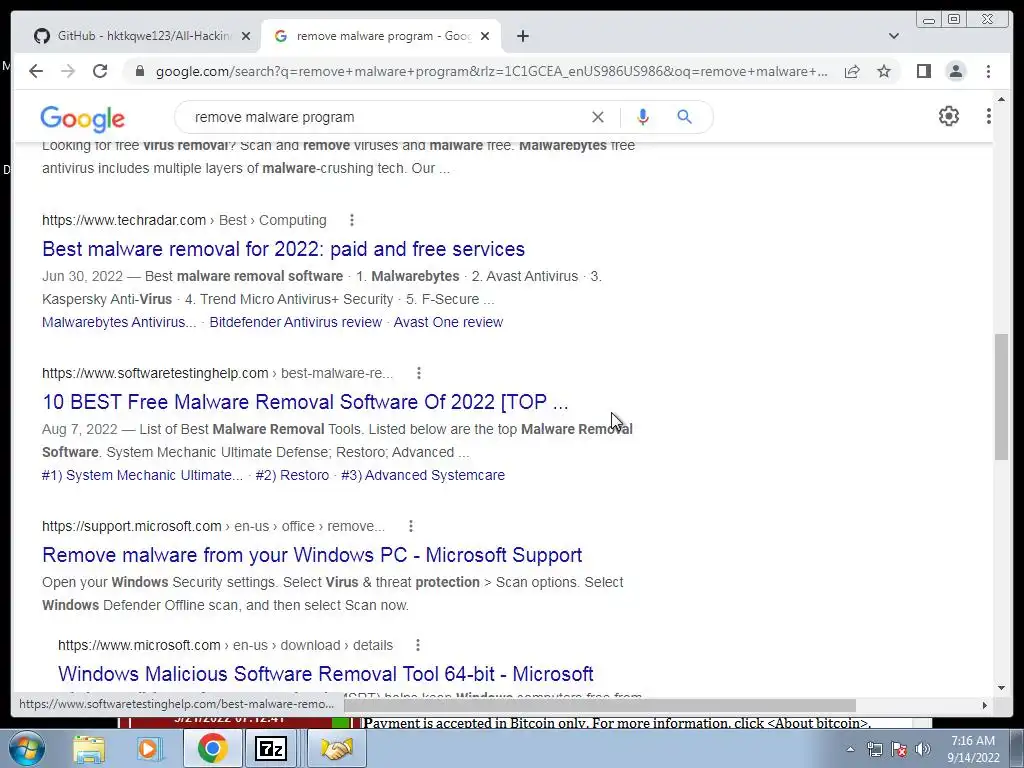This screenshot has height=768, width=1024.
Task: Click softwaretestinghelp.com breadcrumb URL
Action: tap(217, 373)
